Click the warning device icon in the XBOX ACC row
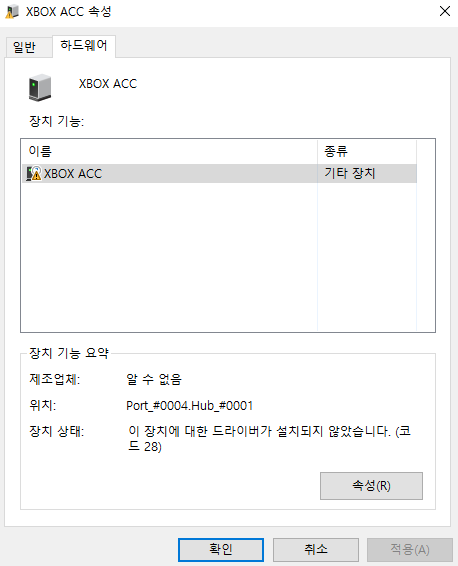The image size is (458, 566). [34, 173]
